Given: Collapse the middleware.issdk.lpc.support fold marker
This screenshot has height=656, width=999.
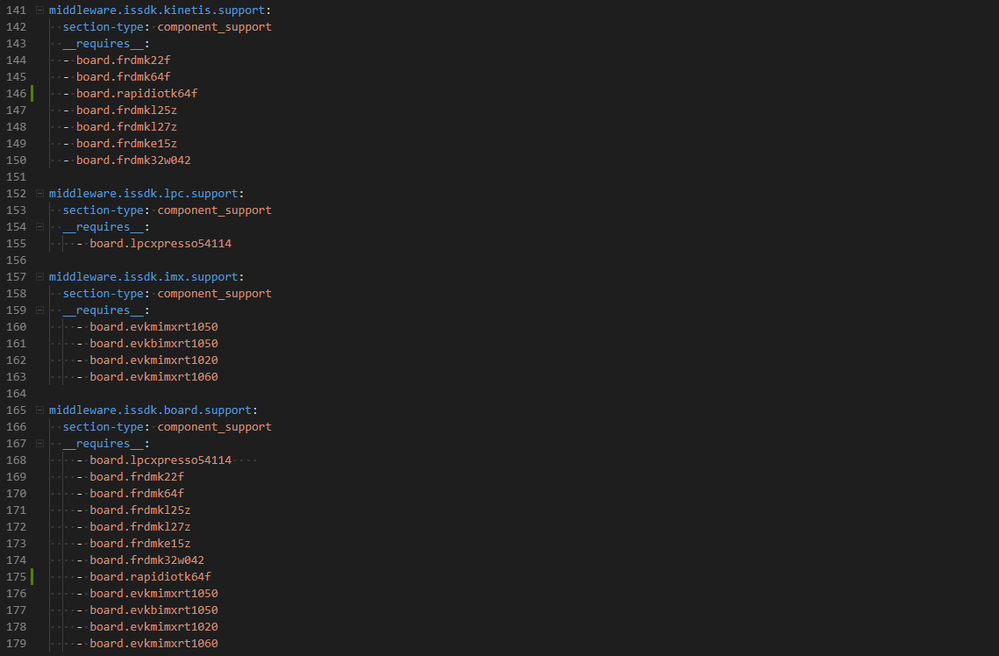Looking at the screenshot, I should point(40,193).
